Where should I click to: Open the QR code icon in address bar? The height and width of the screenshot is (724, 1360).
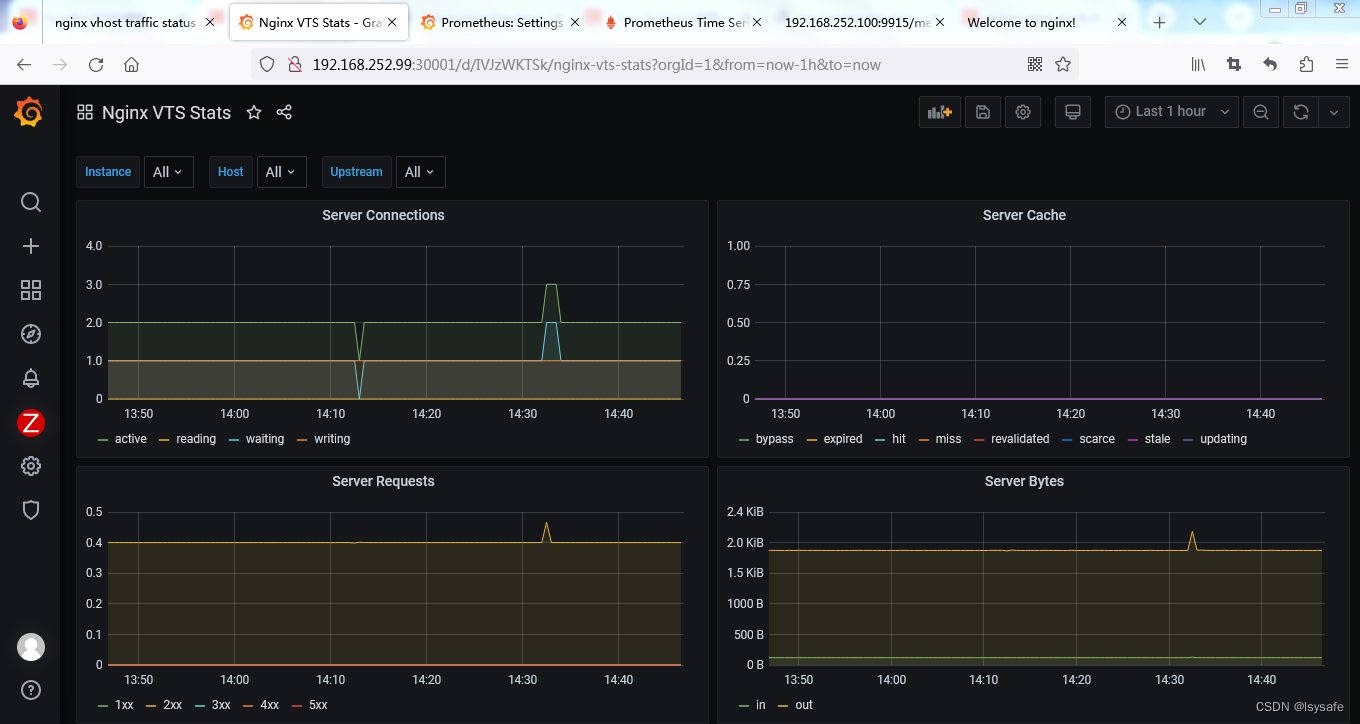coord(1035,64)
